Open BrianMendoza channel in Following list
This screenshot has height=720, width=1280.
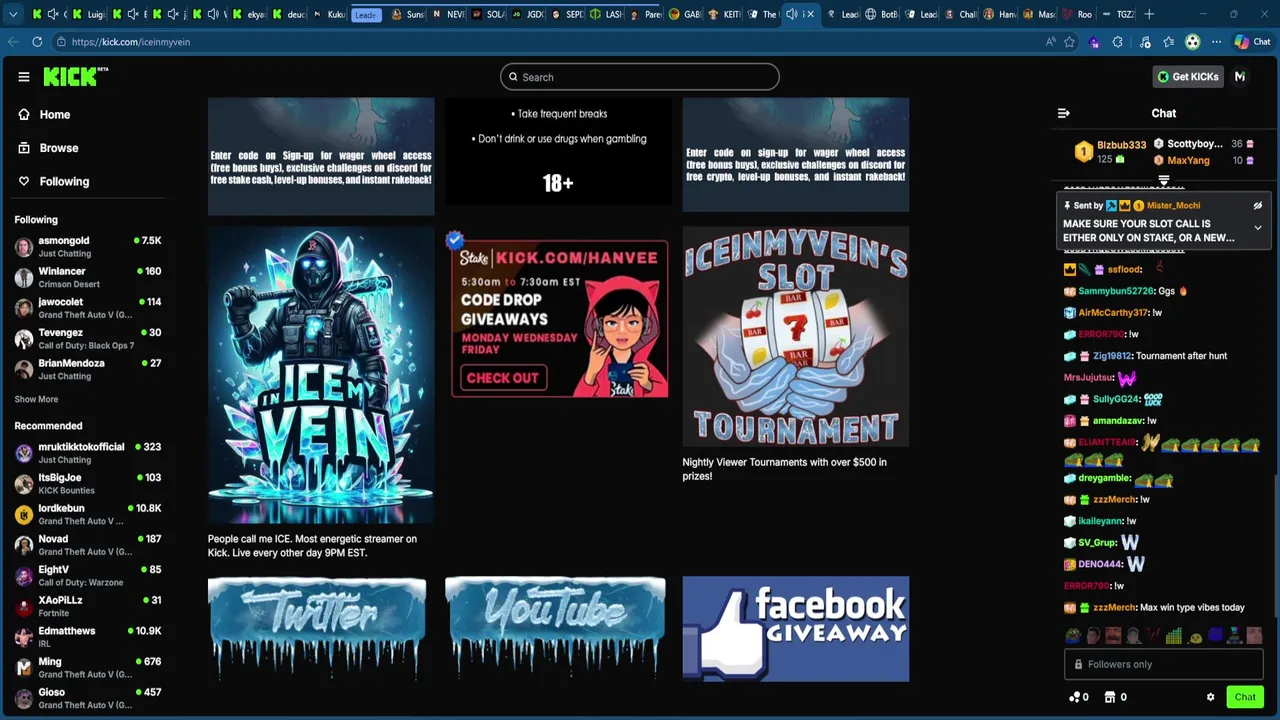[x=88, y=369]
